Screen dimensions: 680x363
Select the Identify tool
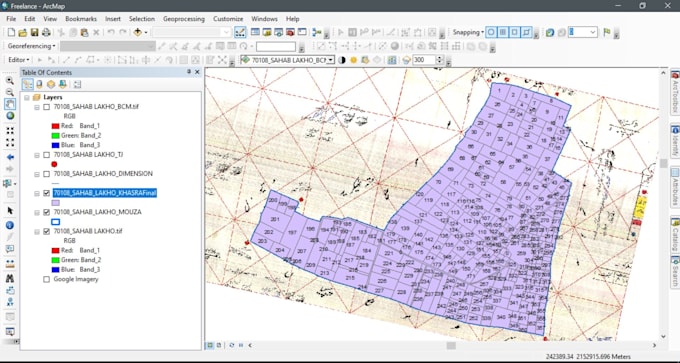point(10,226)
